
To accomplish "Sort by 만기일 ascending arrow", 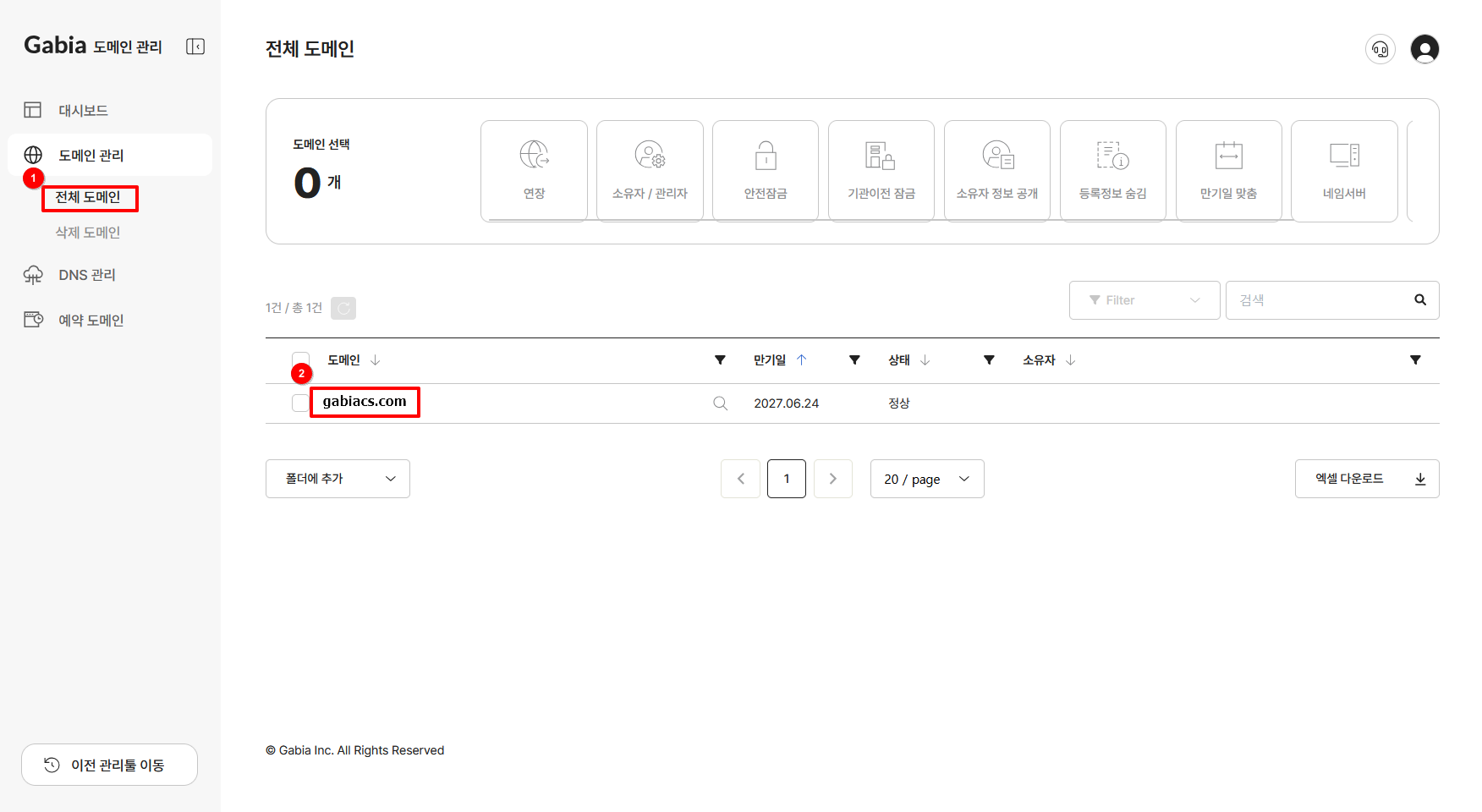I will pos(802,360).
